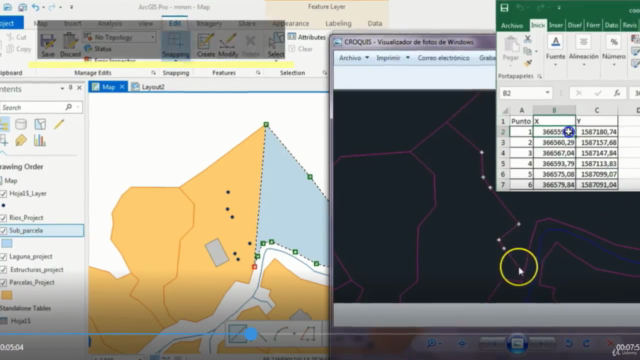This screenshot has height=360, width=640.
Task: Click List By Selection icon
Action: tap(40, 124)
